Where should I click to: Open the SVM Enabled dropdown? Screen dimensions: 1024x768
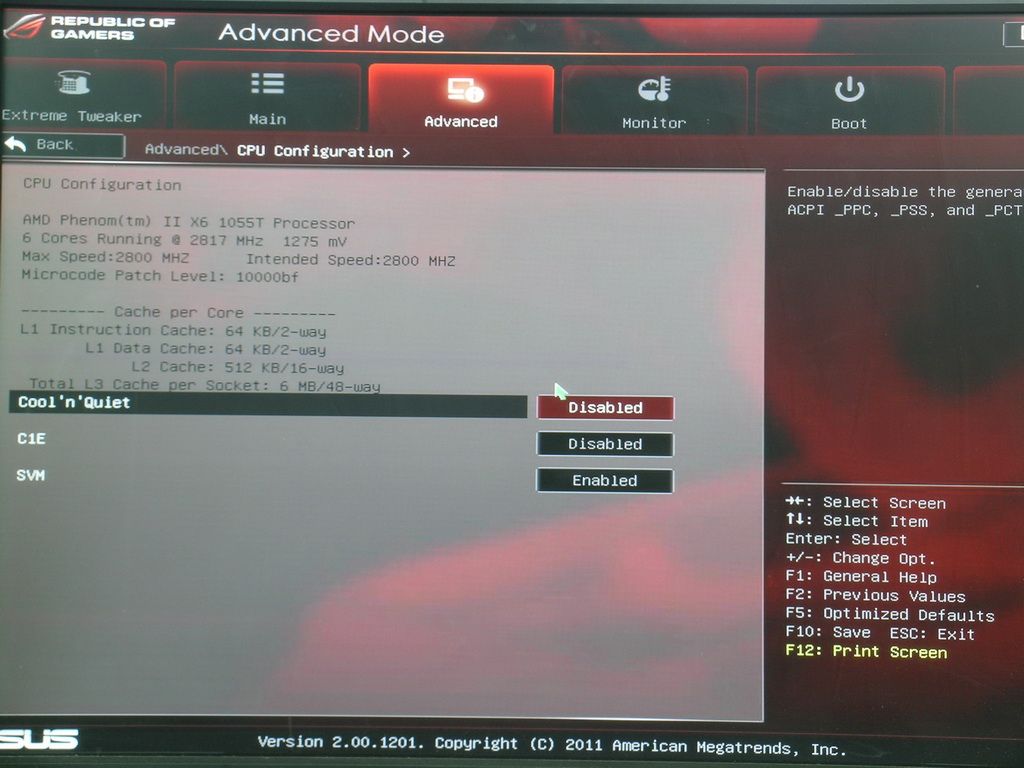[x=605, y=481]
